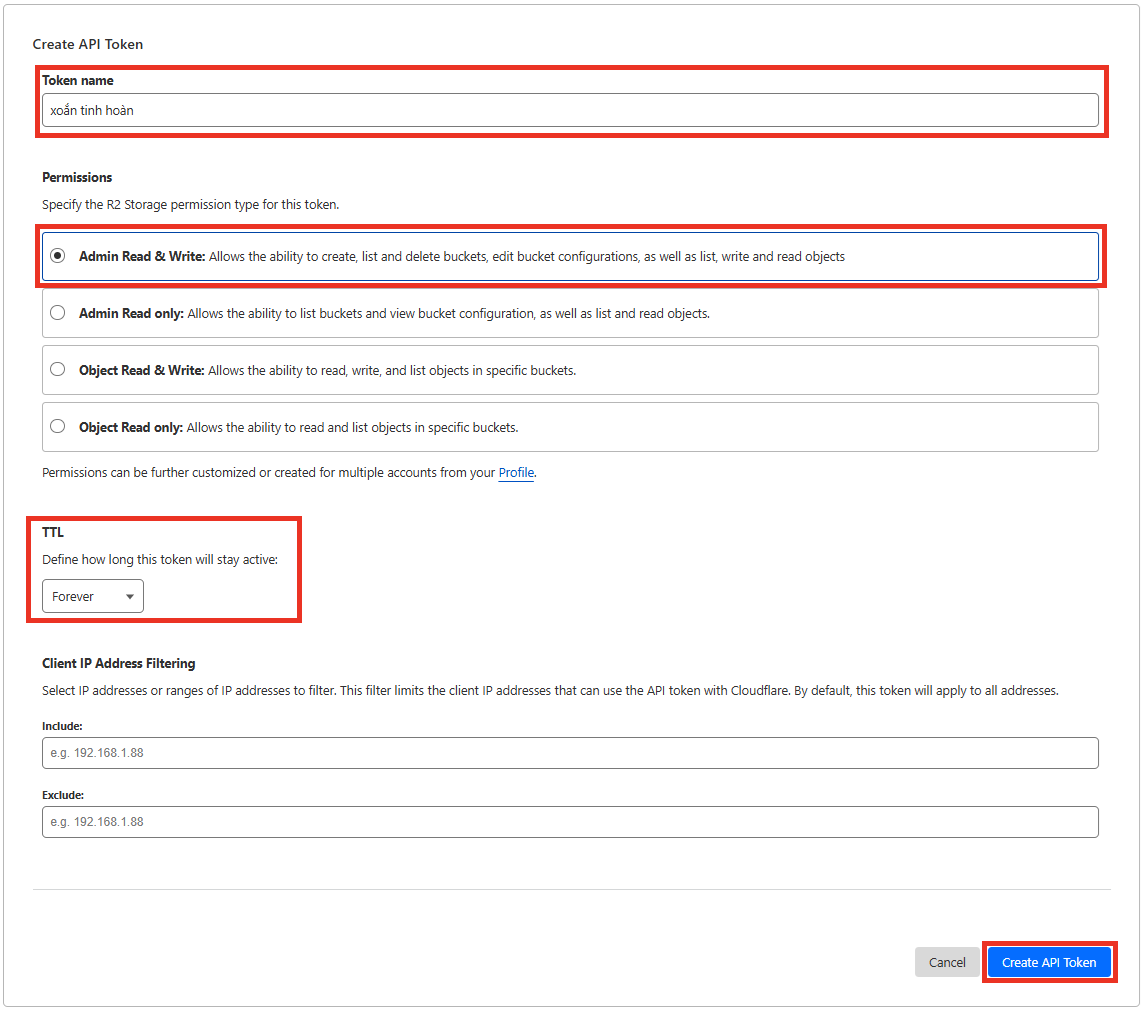Viewport: 1143px width, 1011px height.
Task: Click the "Exclude:" label text
Action: click(63, 795)
